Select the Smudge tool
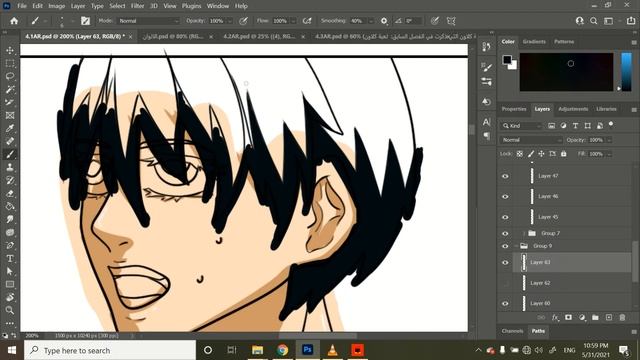The width and height of the screenshot is (640, 360). pos(10,220)
